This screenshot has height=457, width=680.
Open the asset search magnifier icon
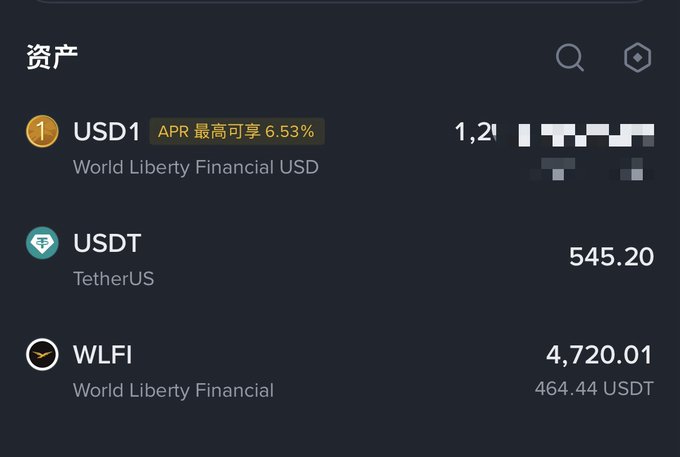[570, 58]
